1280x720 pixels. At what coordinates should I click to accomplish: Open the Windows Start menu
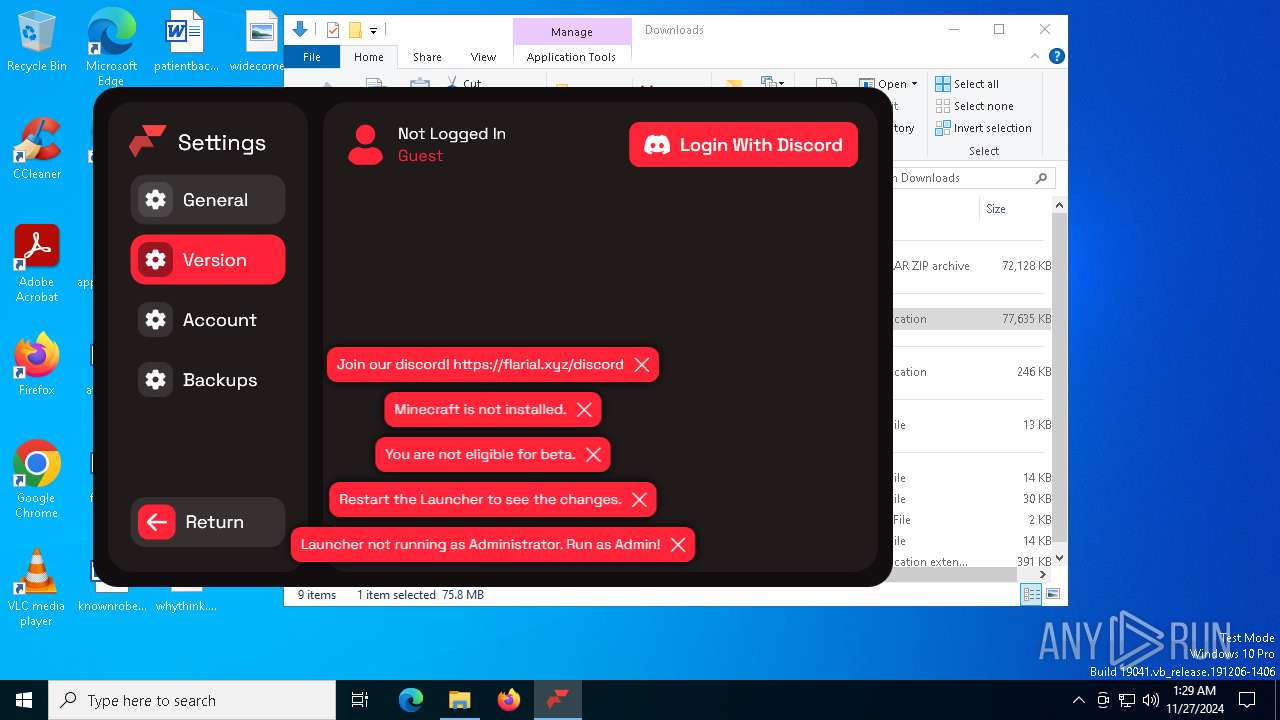tap(24, 700)
